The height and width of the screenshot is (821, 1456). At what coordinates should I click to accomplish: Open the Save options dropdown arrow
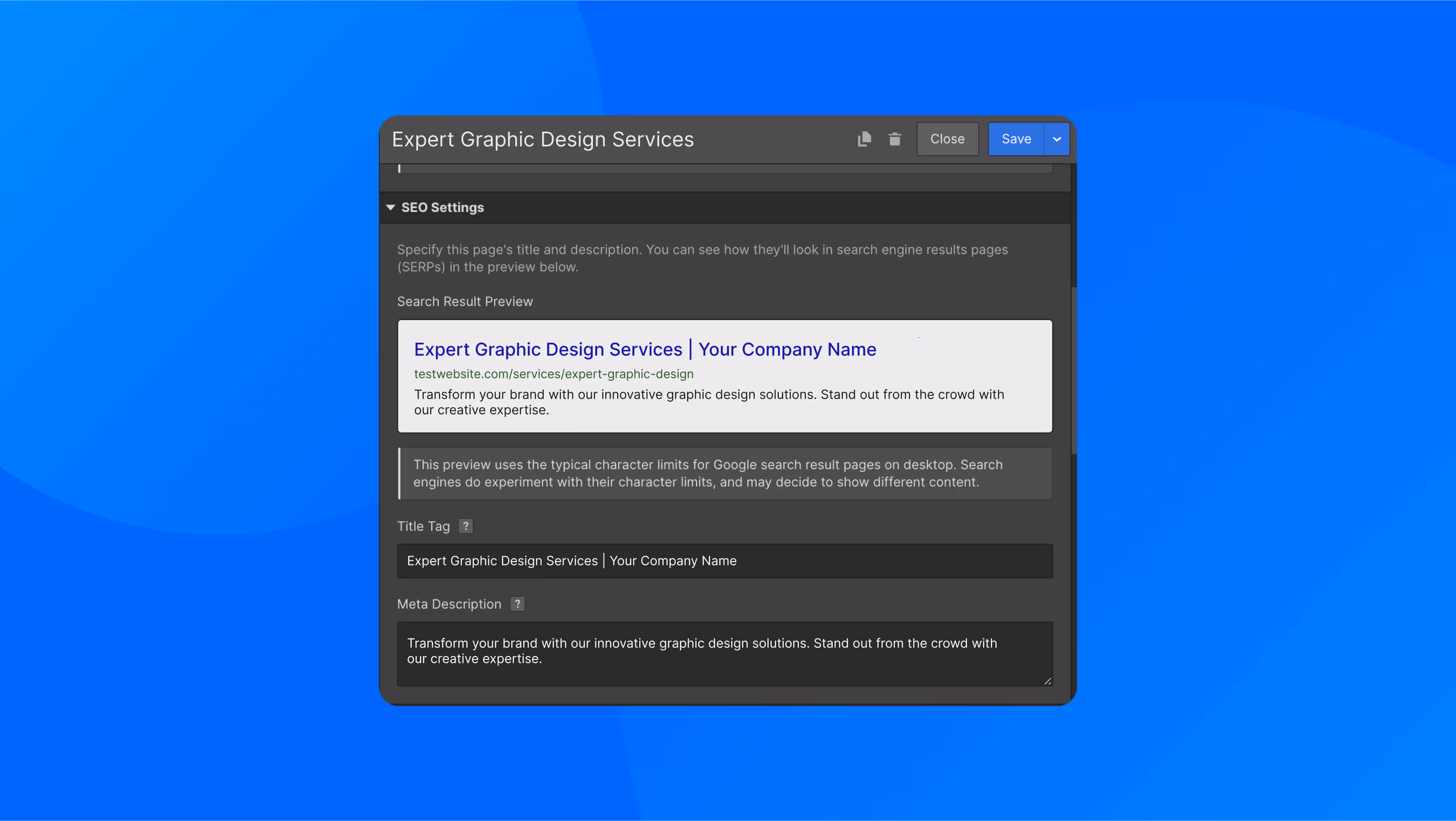(x=1056, y=139)
